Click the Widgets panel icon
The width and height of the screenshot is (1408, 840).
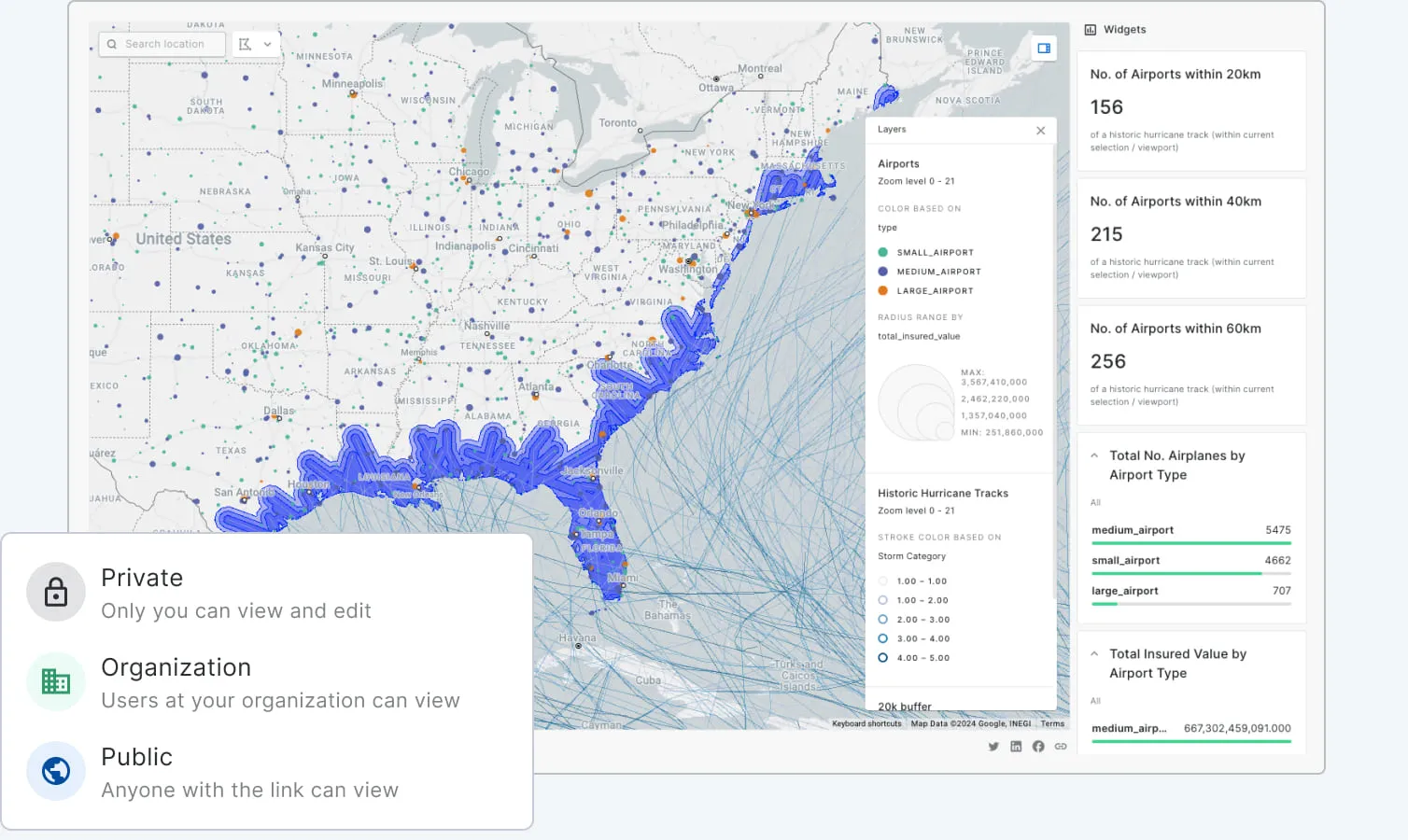pyautogui.click(x=1091, y=30)
